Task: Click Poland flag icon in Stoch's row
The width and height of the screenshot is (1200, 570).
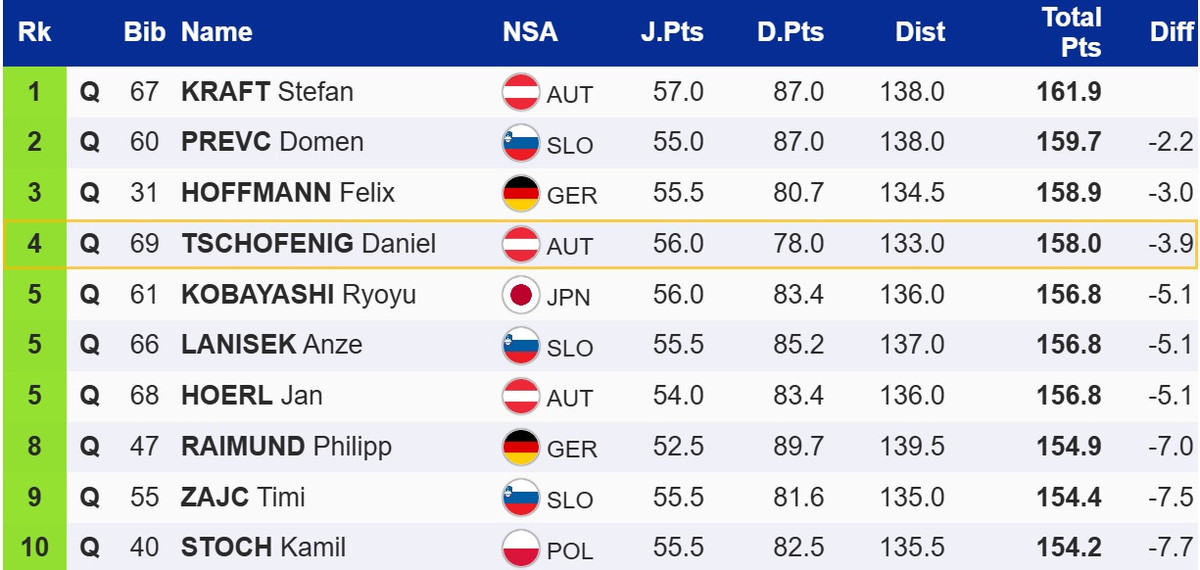Action: [520, 548]
